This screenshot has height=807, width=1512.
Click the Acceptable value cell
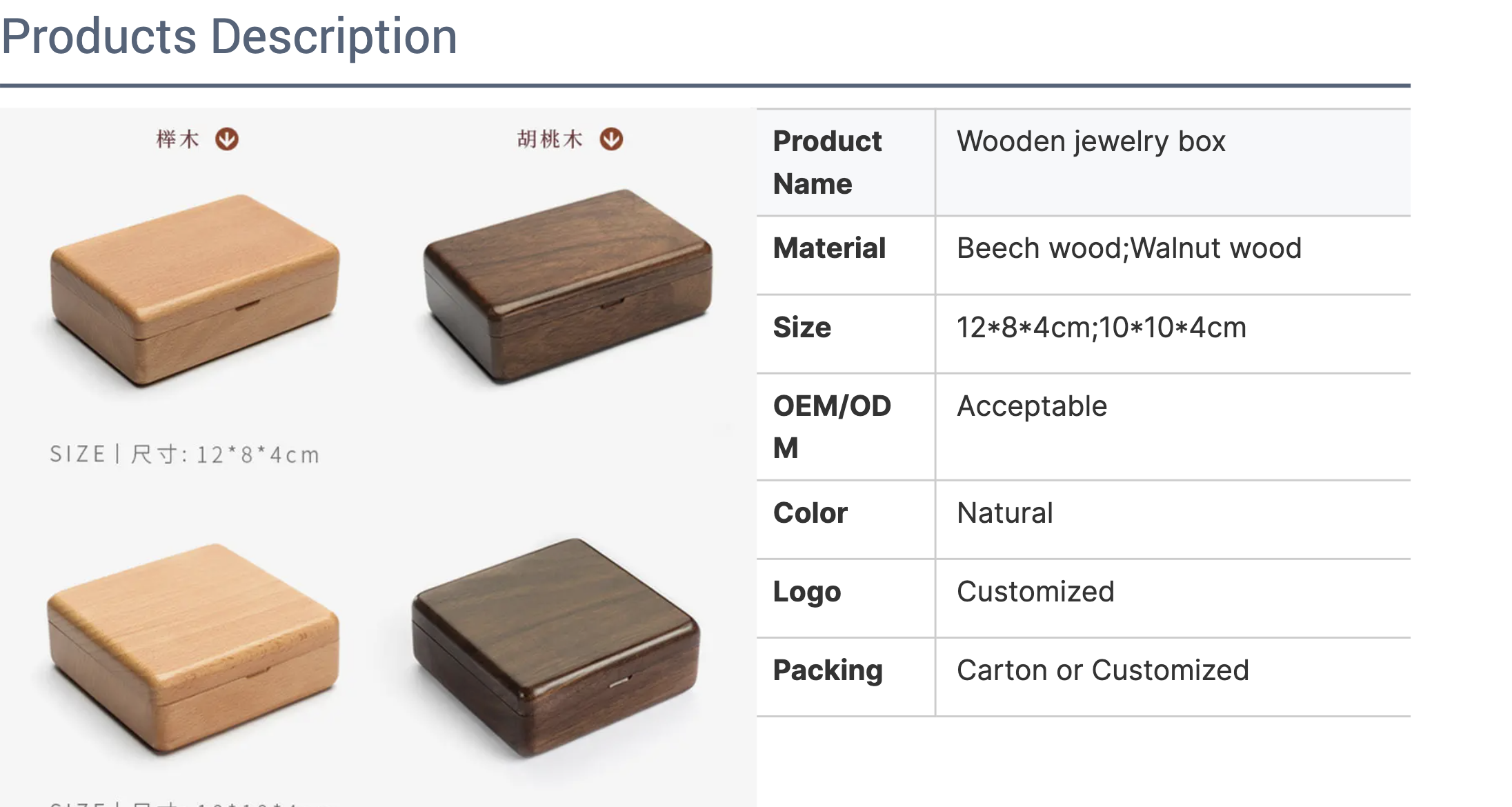(1173, 427)
